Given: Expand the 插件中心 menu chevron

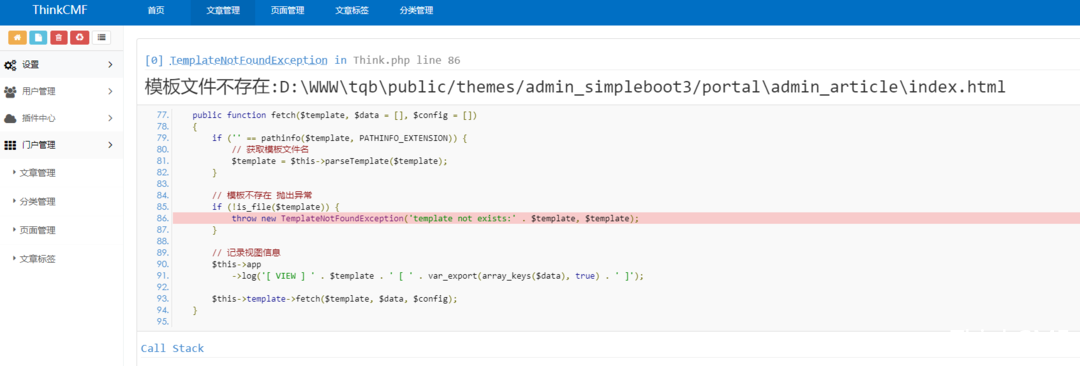Looking at the screenshot, I should 110,119.
